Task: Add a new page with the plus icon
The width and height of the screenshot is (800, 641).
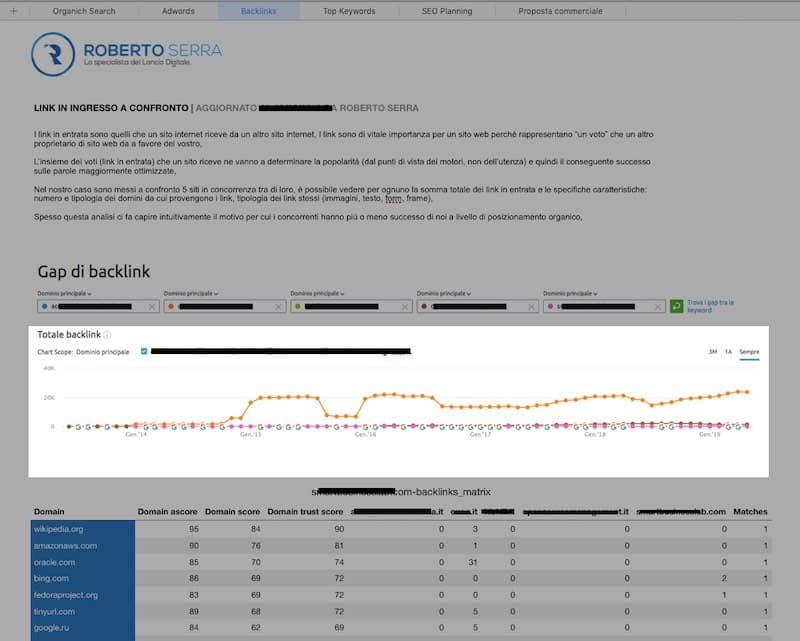Action: (x=14, y=11)
